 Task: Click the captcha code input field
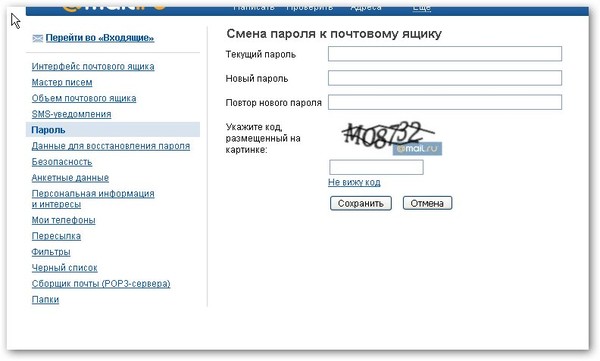(377, 167)
